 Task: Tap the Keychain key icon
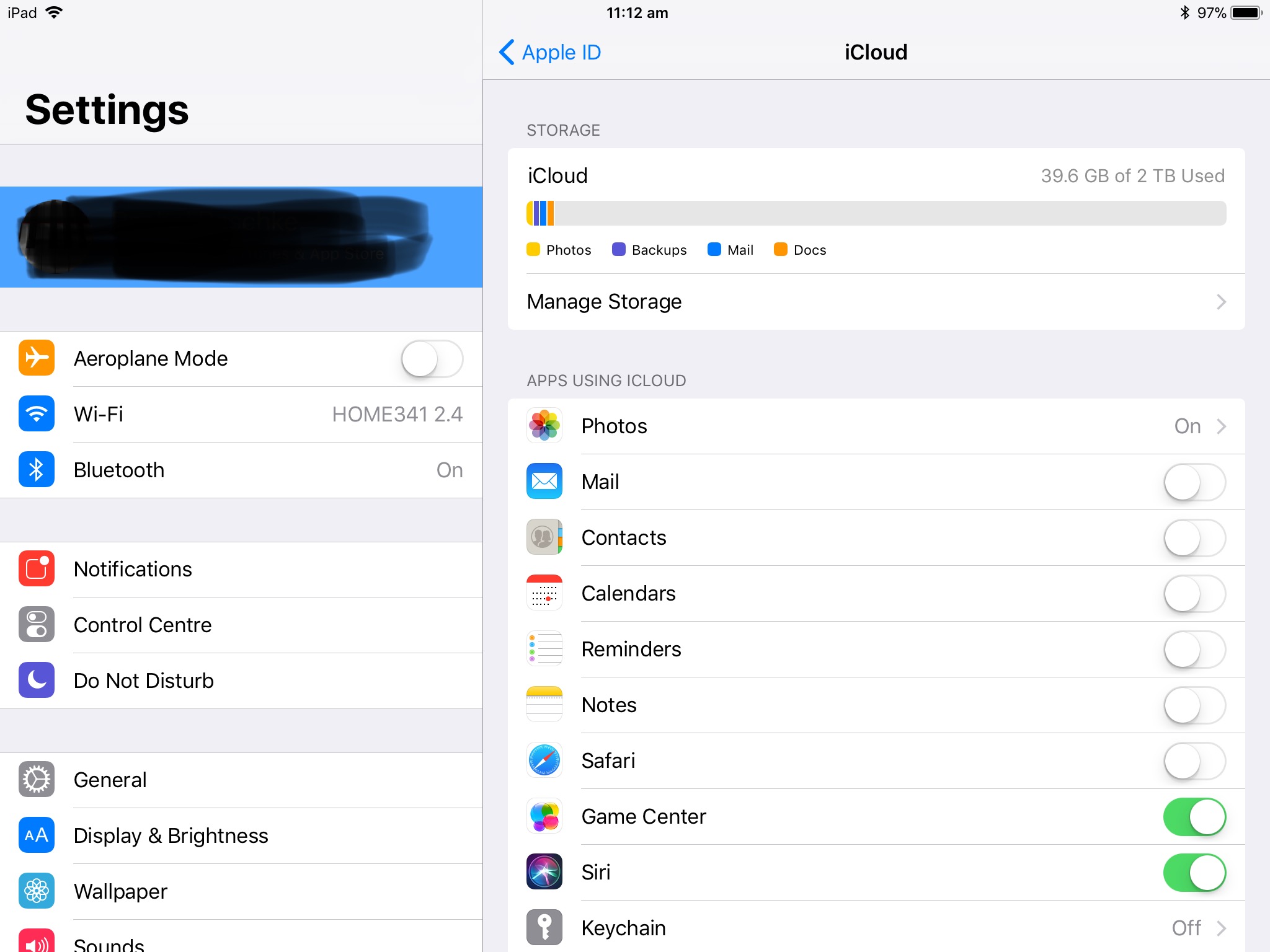click(544, 928)
